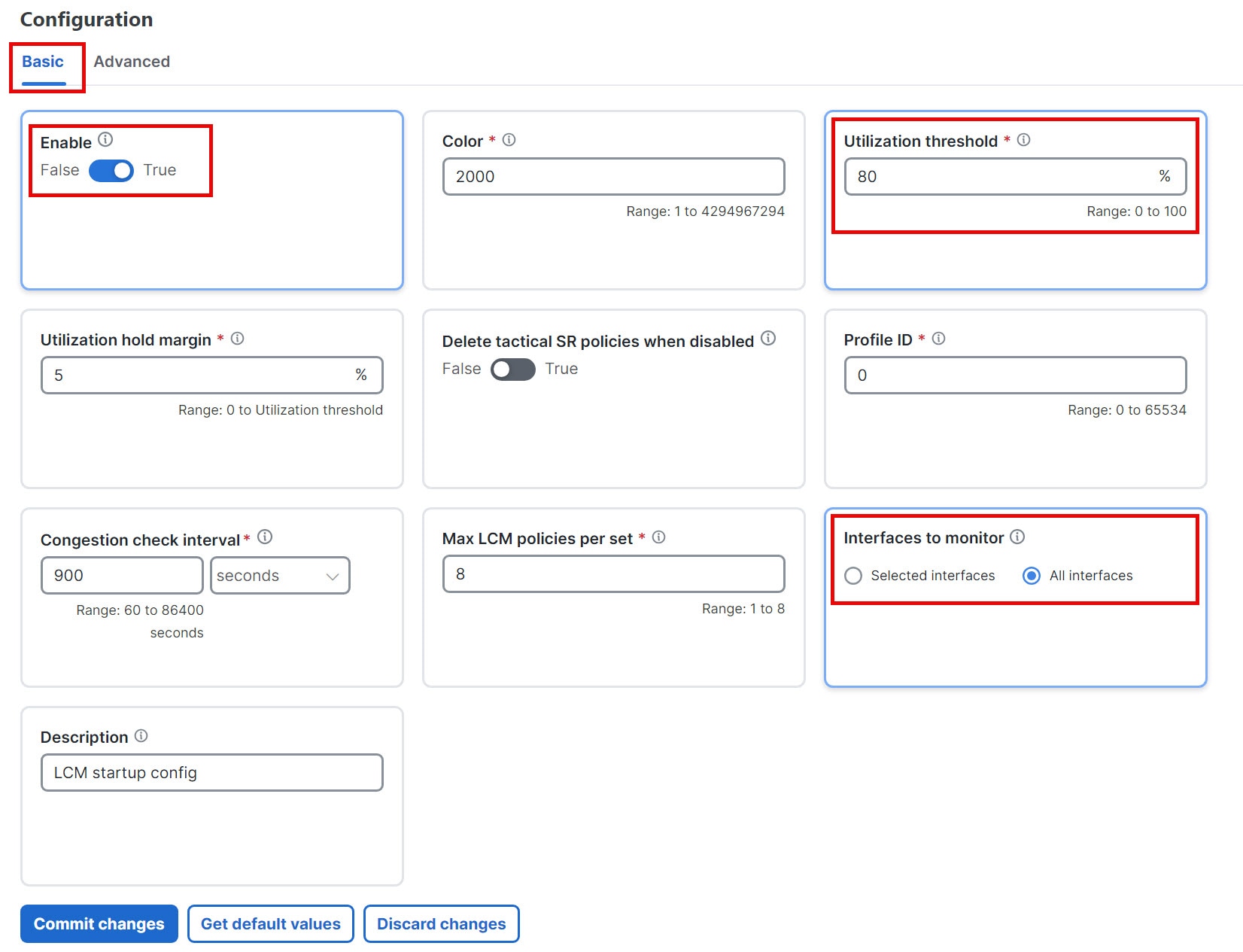Image resolution: width=1243 pixels, height=952 pixels.
Task: Switch to the Advanced tab
Action: pyautogui.click(x=132, y=61)
